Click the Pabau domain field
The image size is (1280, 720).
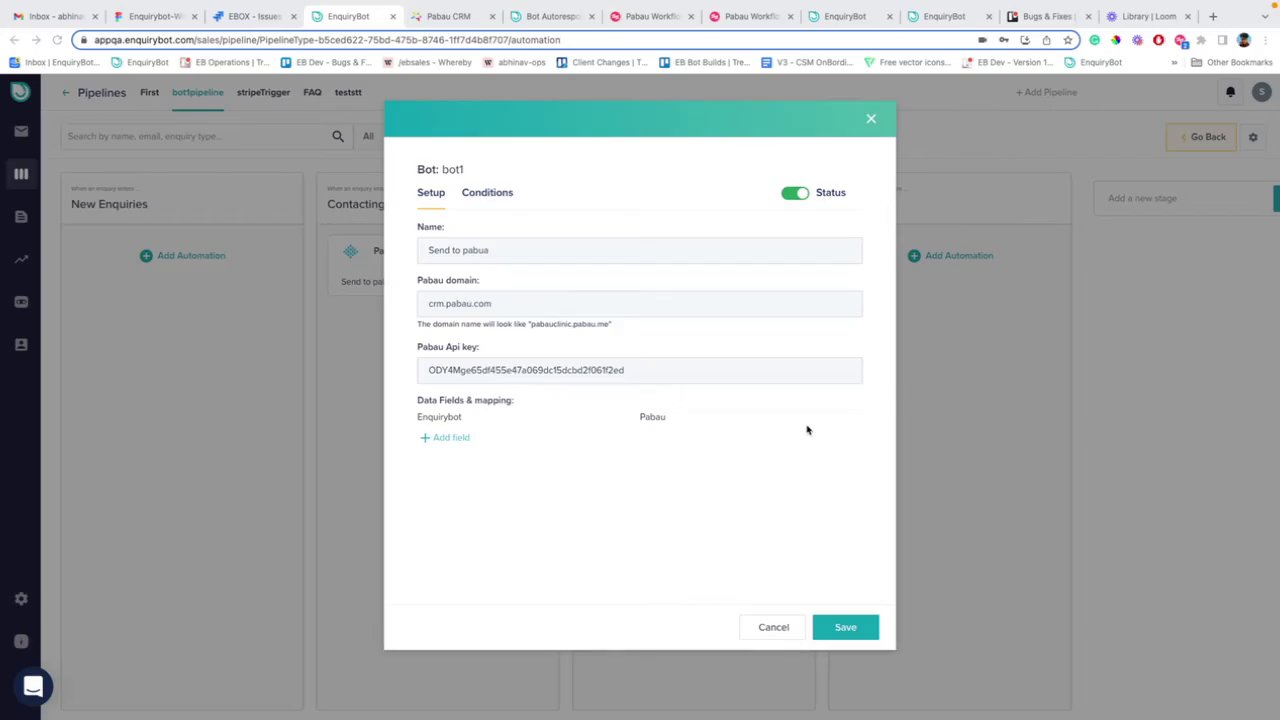[639, 303]
